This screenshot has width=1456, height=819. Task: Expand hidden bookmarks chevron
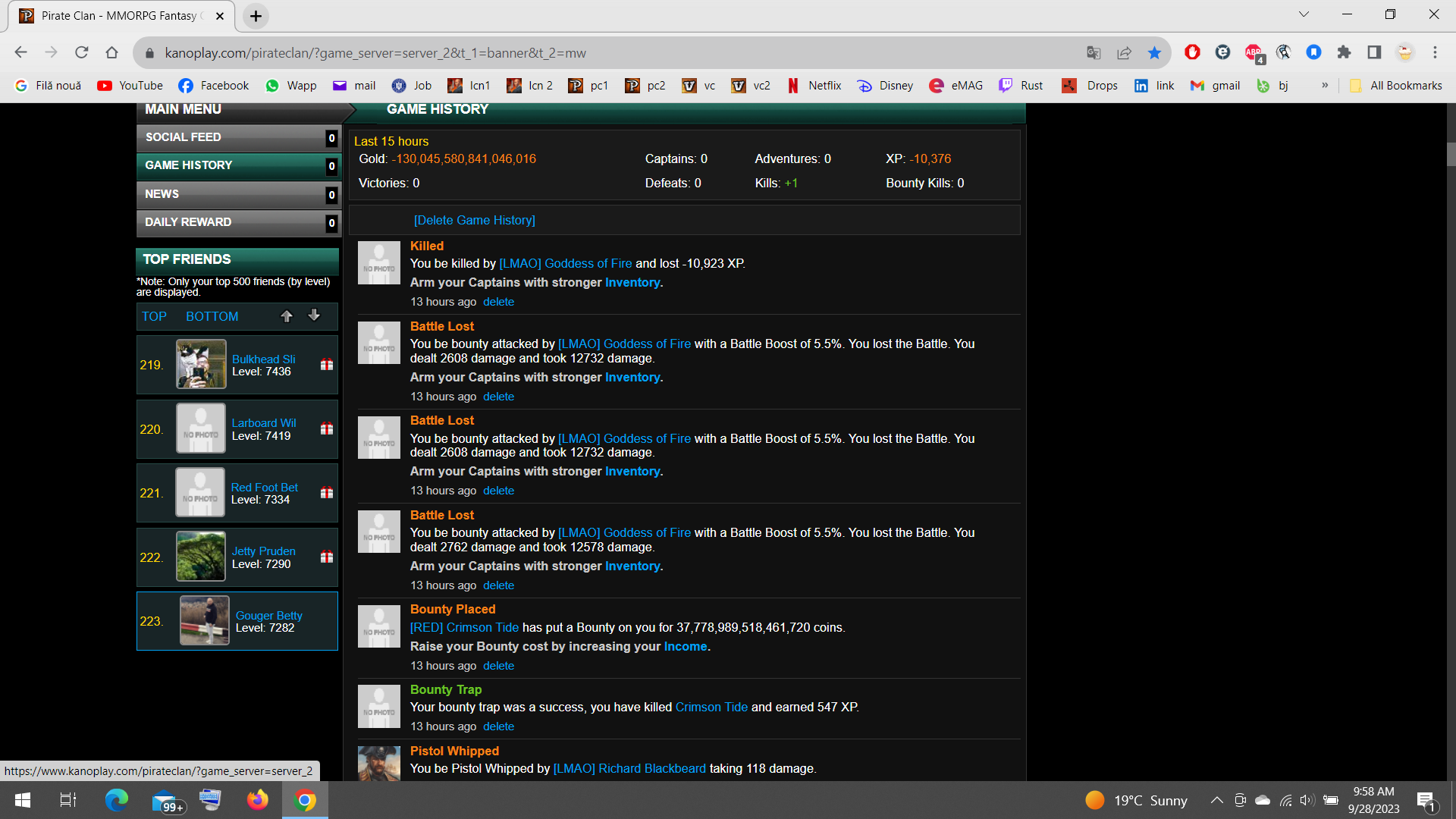(1325, 86)
